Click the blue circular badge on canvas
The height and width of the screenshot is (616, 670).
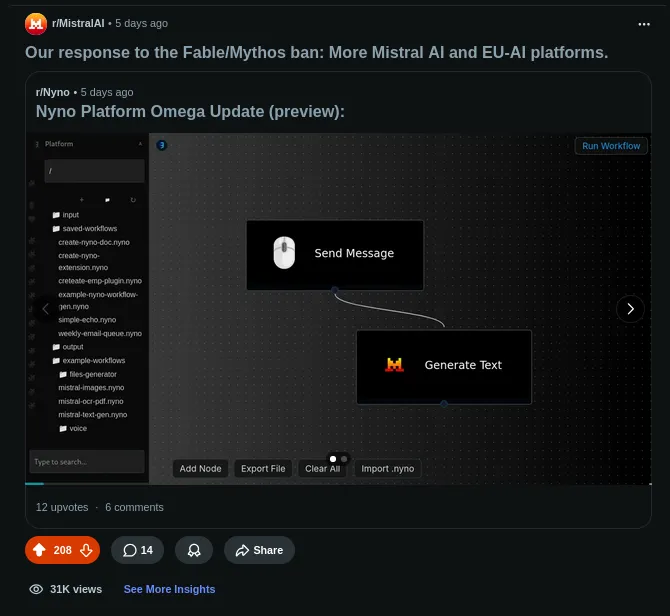162,145
